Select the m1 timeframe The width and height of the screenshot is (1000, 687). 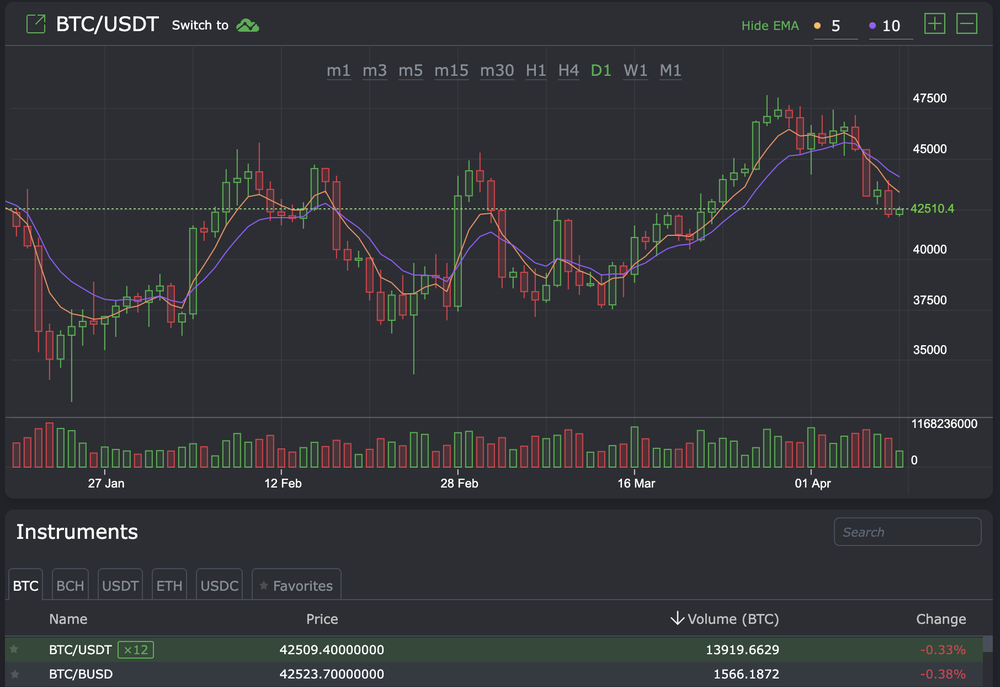coord(339,70)
